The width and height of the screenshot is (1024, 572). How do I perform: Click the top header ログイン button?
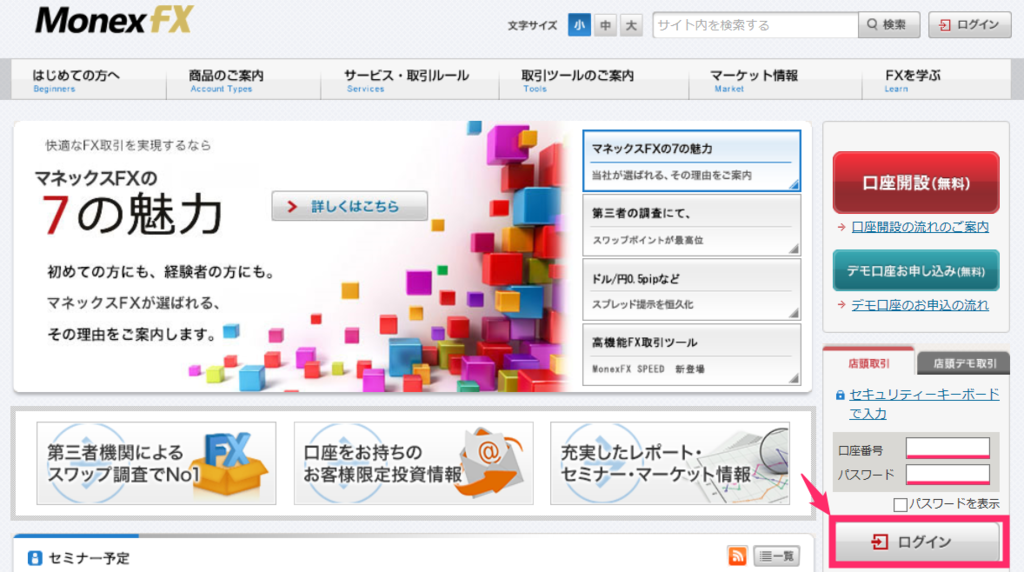(970, 25)
